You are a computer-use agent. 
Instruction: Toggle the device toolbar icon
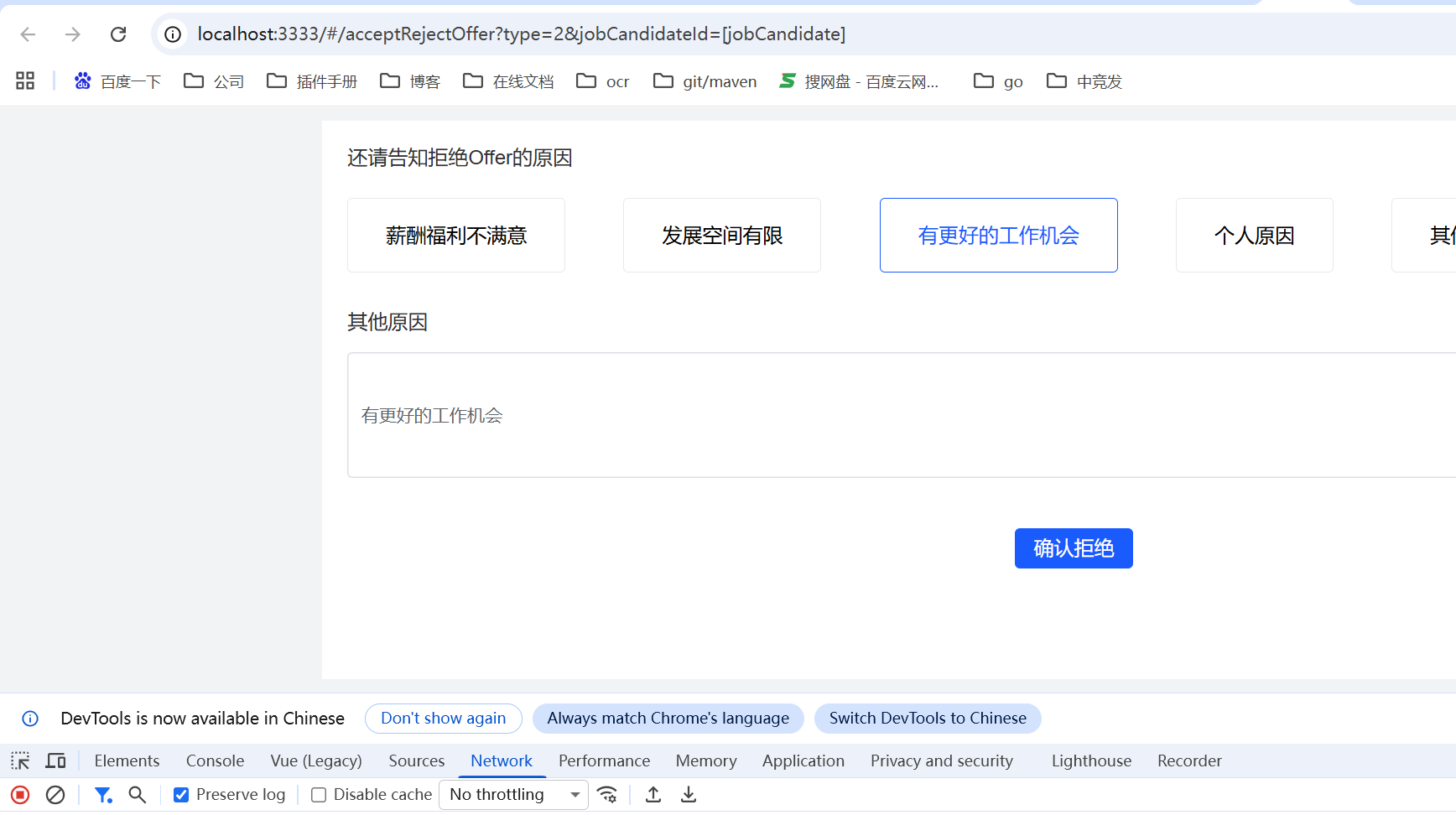pyautogui.click(x=56, y=760)
